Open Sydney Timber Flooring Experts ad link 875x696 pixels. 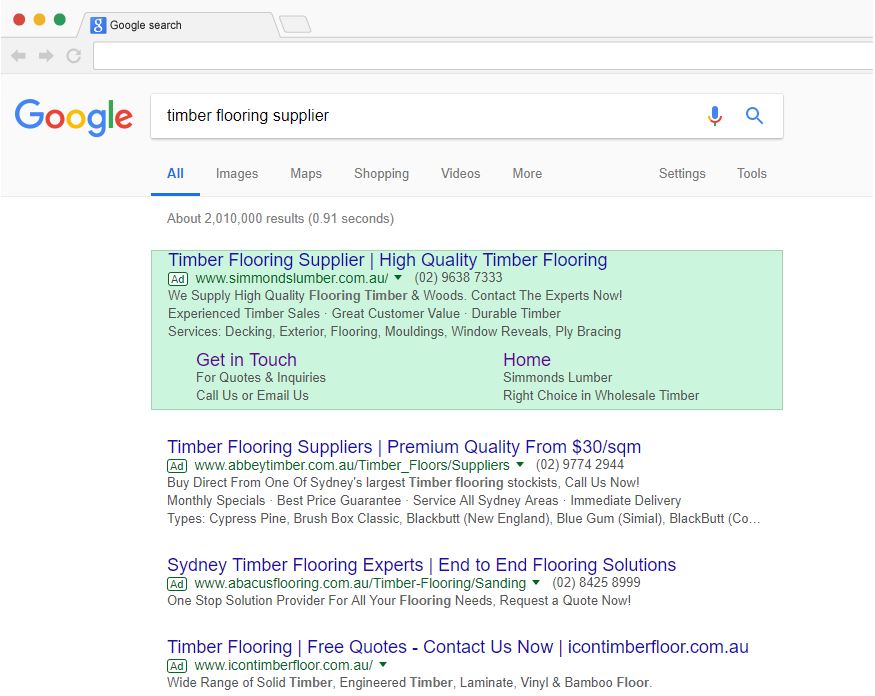421,565
